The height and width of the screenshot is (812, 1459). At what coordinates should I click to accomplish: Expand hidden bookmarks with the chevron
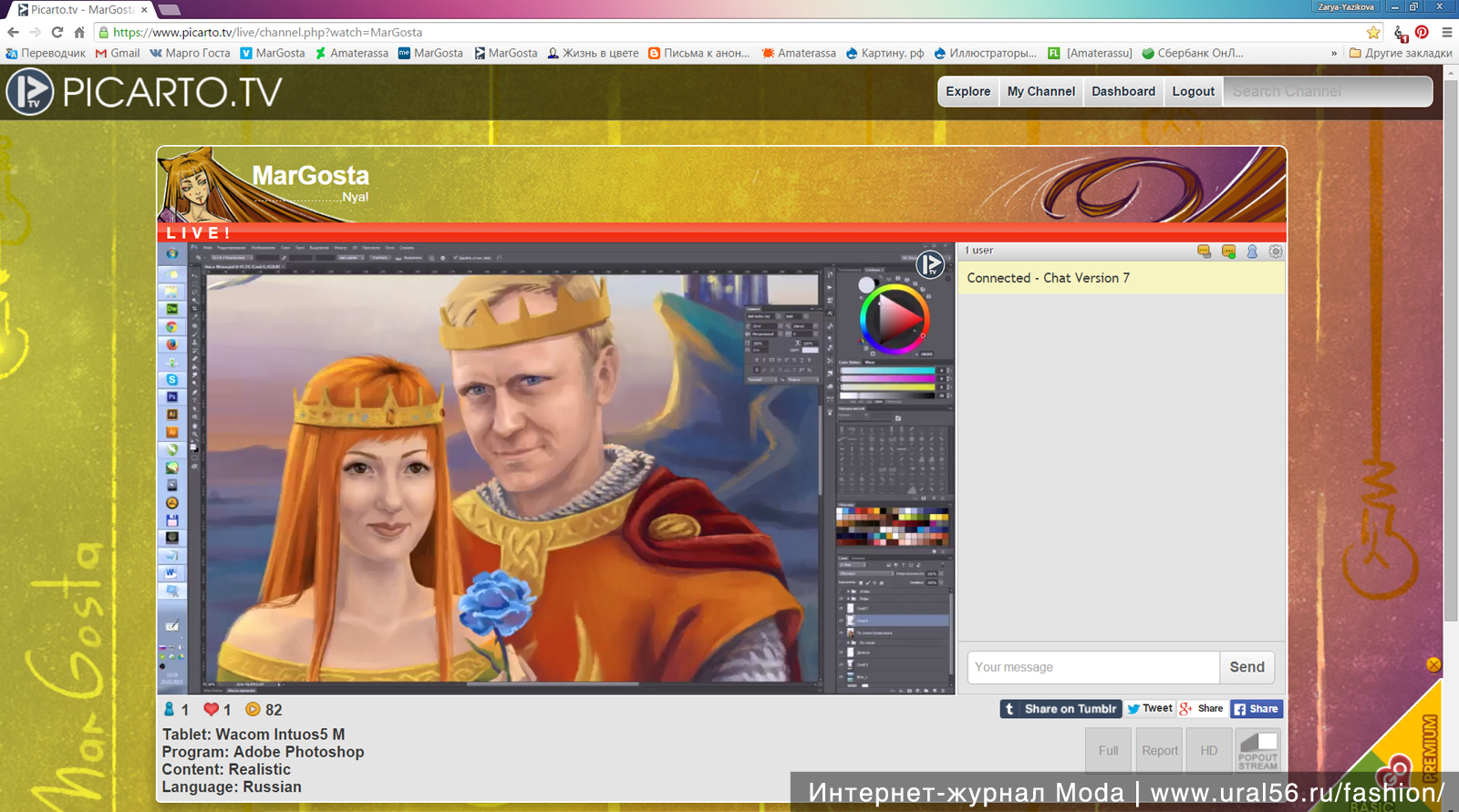point(1334,53)
